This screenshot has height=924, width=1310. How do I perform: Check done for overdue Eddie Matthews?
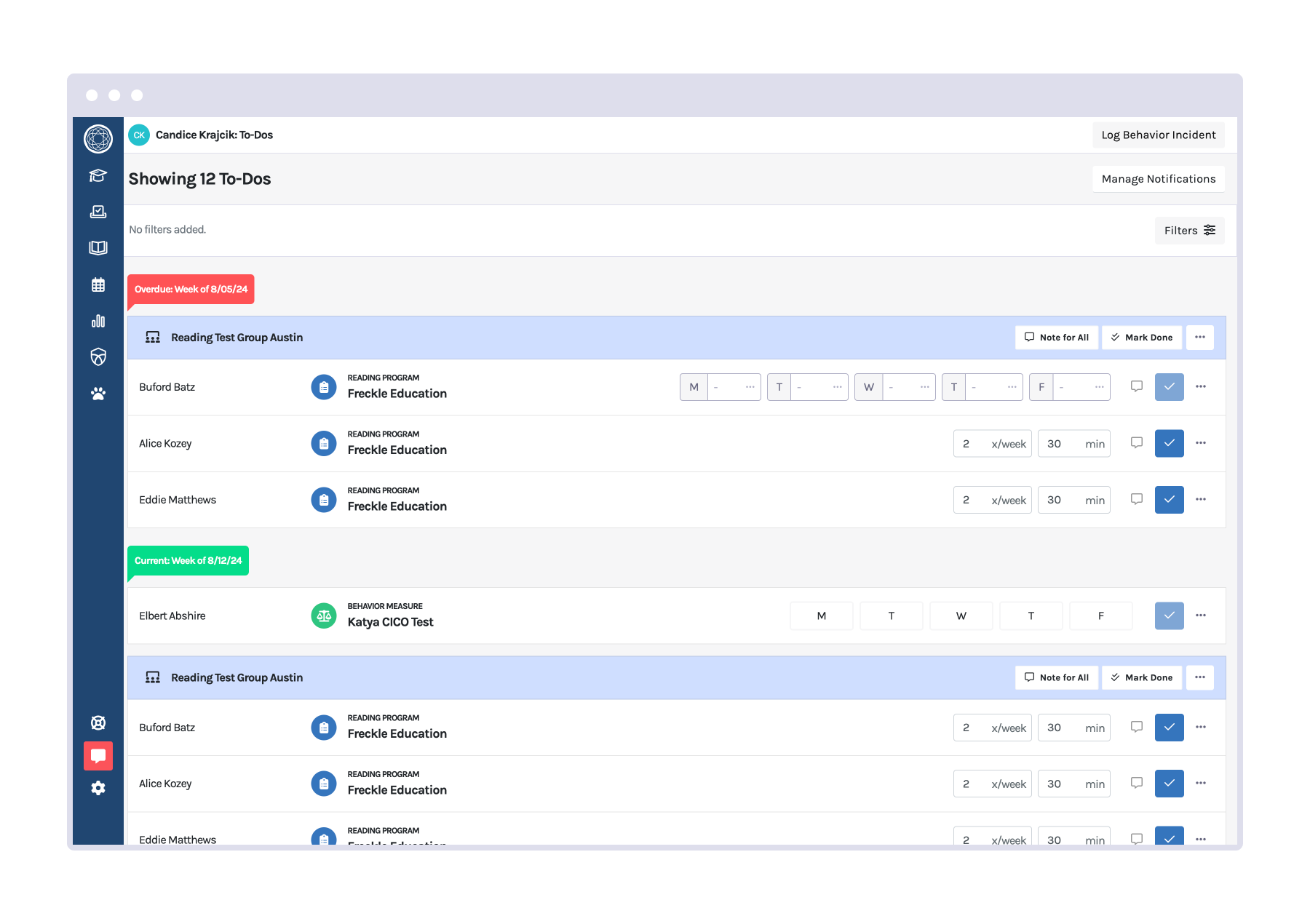[1170, 500]
